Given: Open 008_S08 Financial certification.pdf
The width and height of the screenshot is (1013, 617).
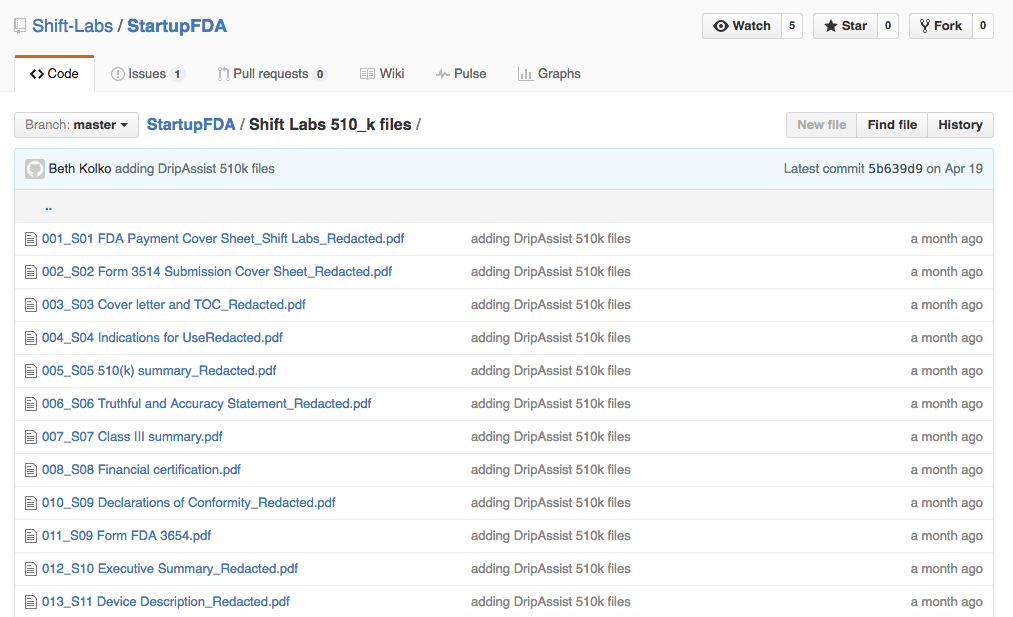Looking at the screenshot, I should [x=141, y=470].
